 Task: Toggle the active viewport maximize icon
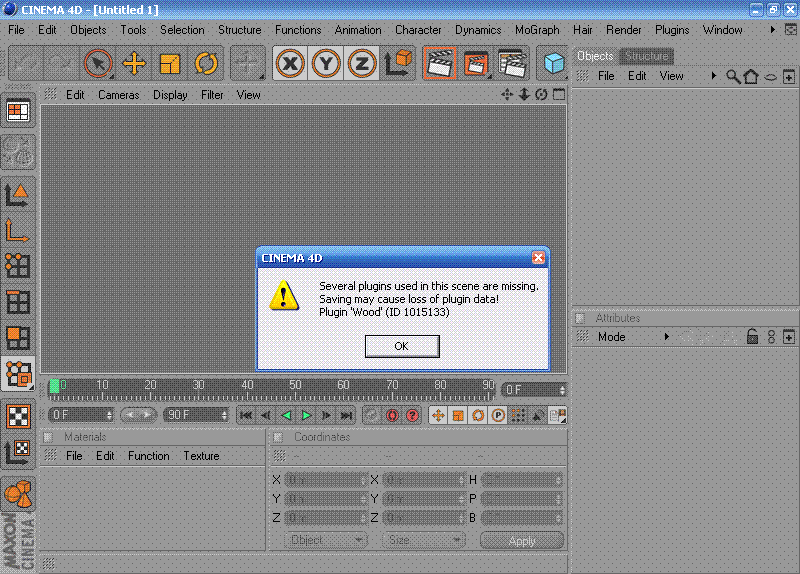(559, 94)
